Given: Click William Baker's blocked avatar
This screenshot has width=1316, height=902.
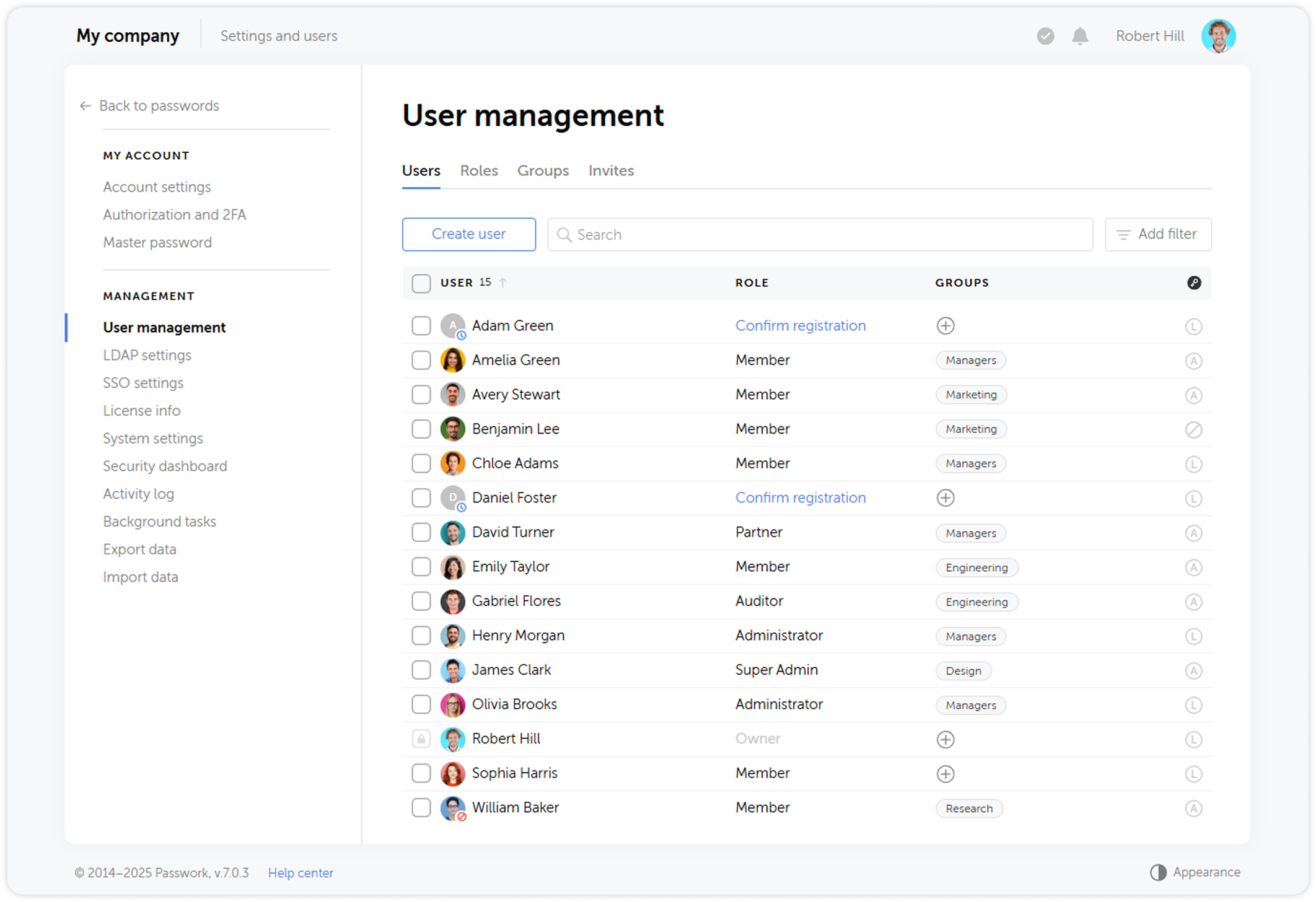Looking at the screenshot, I should click(452, 808).
